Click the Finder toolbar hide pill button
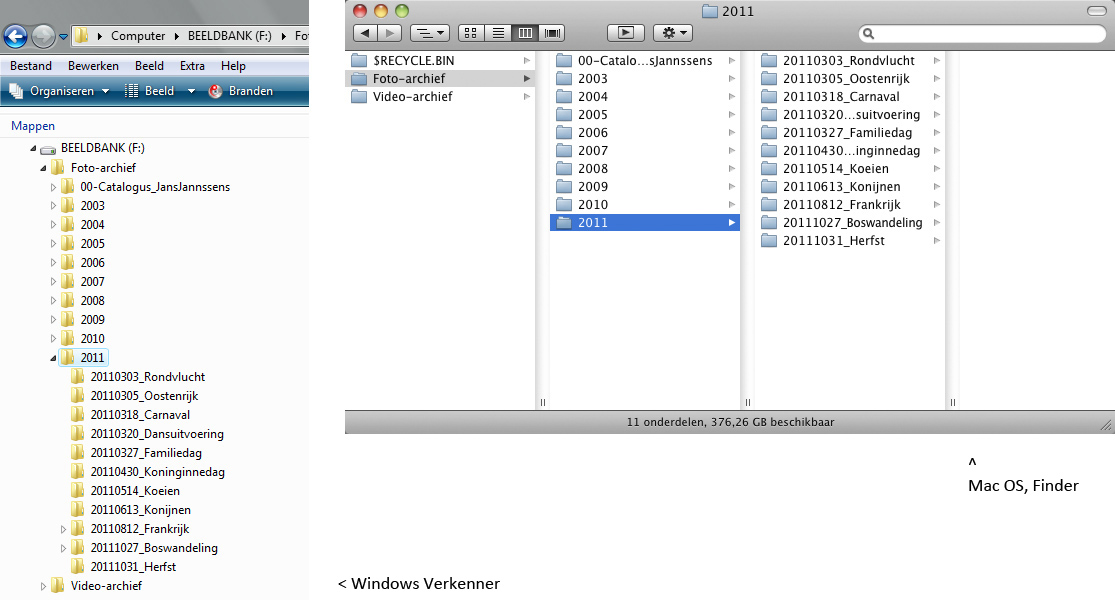Image resolution: width=1115 pixels, height=606 pixels. point(1098,11)
